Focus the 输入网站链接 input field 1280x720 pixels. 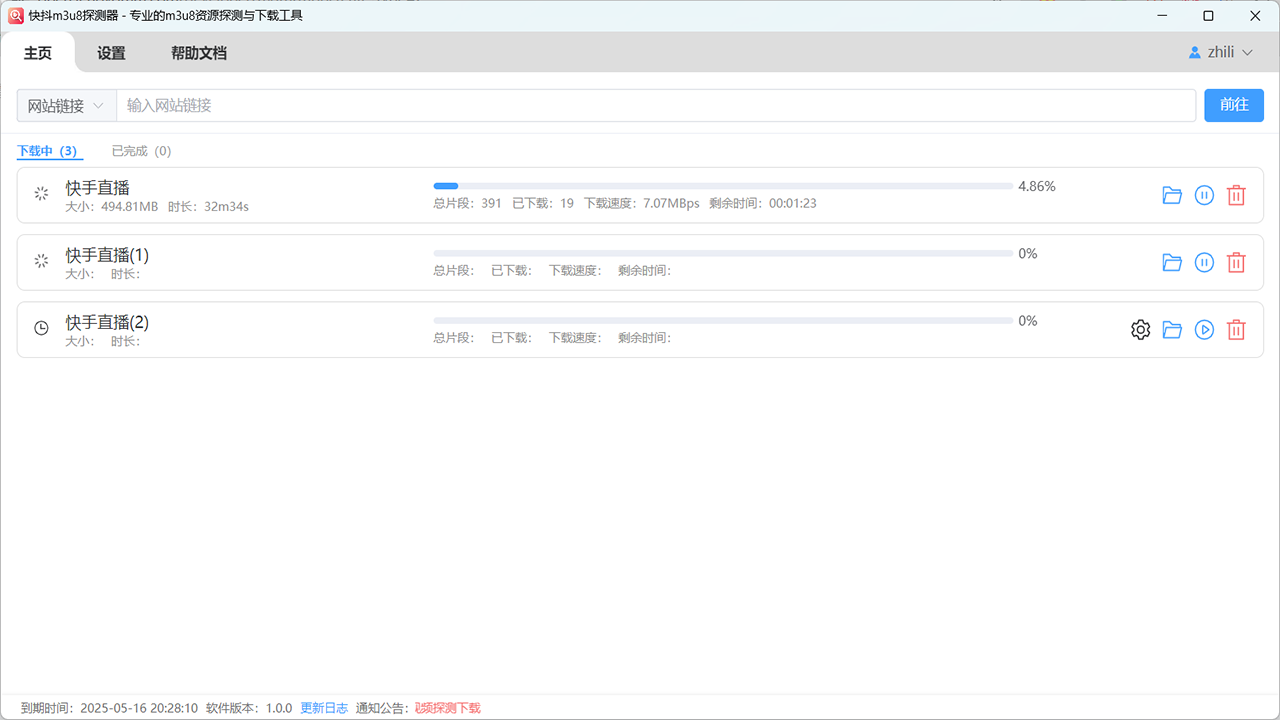coord(655,106)
